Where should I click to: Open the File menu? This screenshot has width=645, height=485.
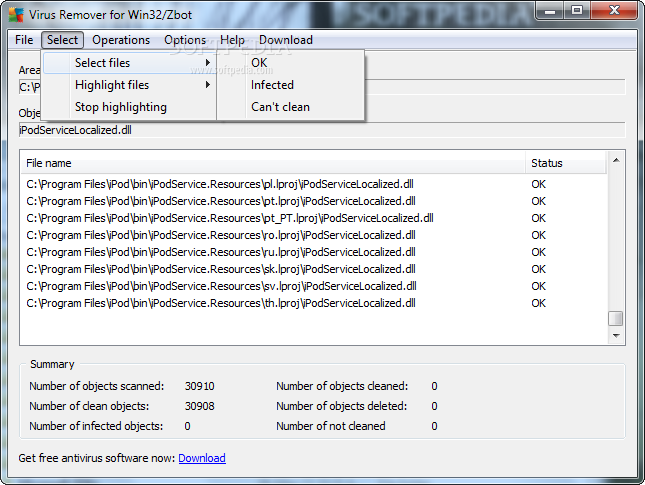coord(24,40)
